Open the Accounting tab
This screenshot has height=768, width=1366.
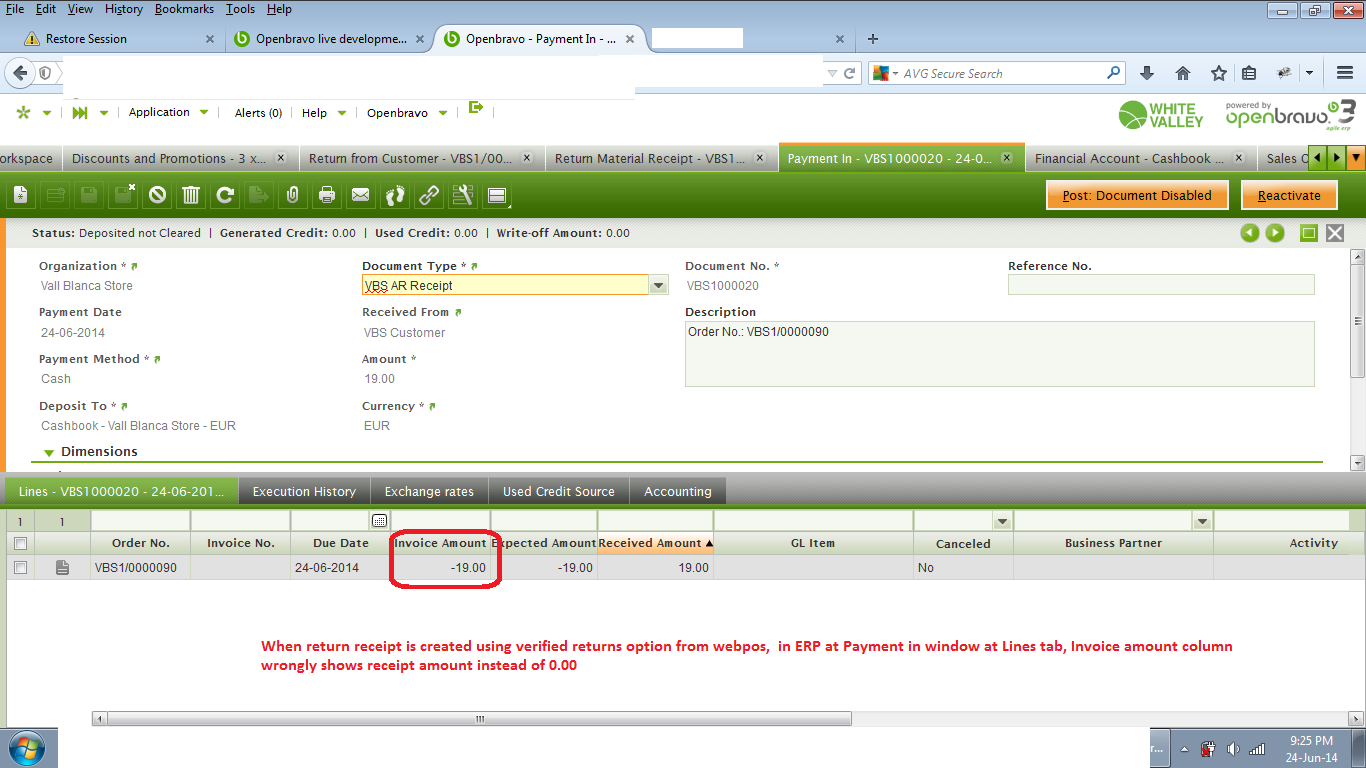tap(677, 491)
